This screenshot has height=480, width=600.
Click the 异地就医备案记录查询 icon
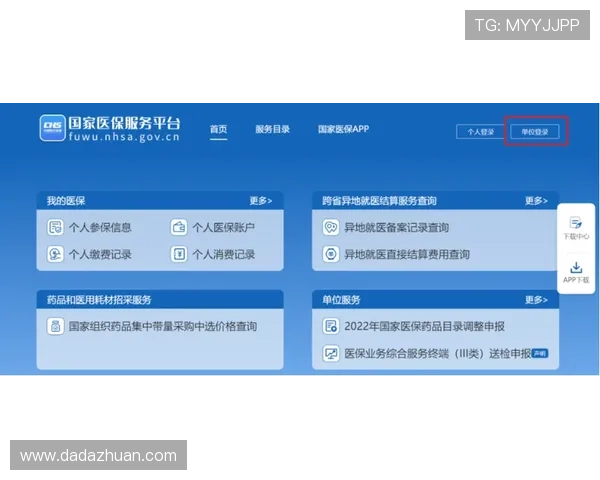pos(331,227)
